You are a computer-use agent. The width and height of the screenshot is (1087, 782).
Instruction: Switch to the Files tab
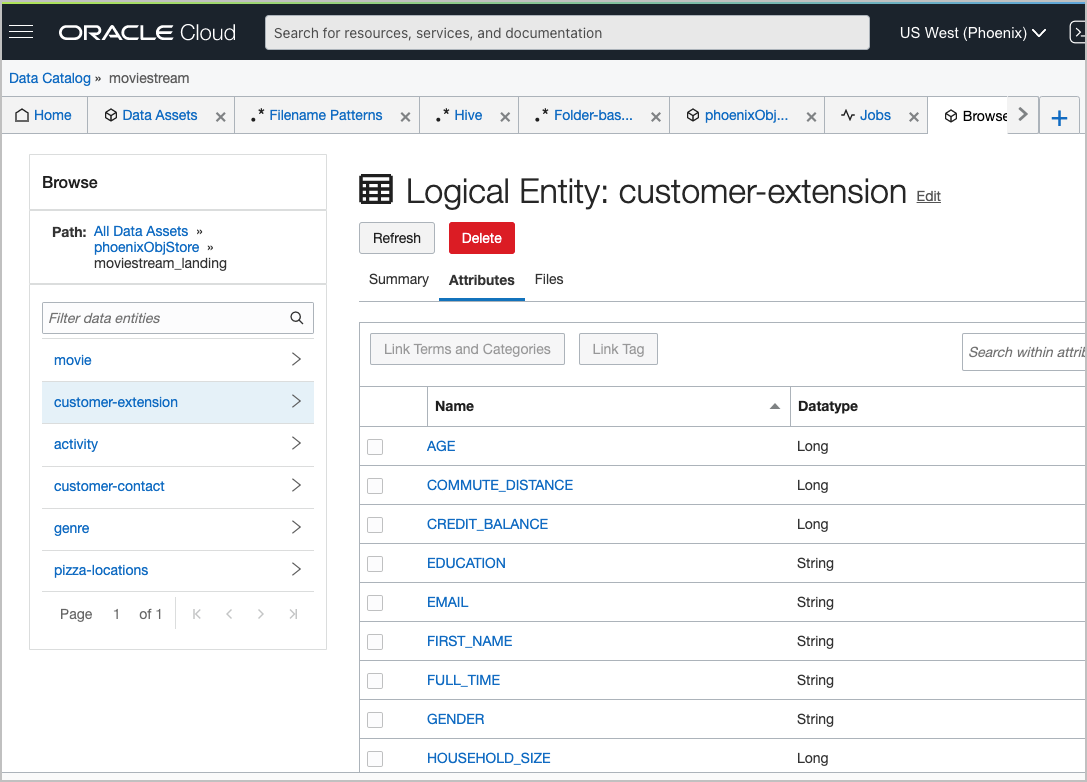pyautogui.click(x=549, y=279)
